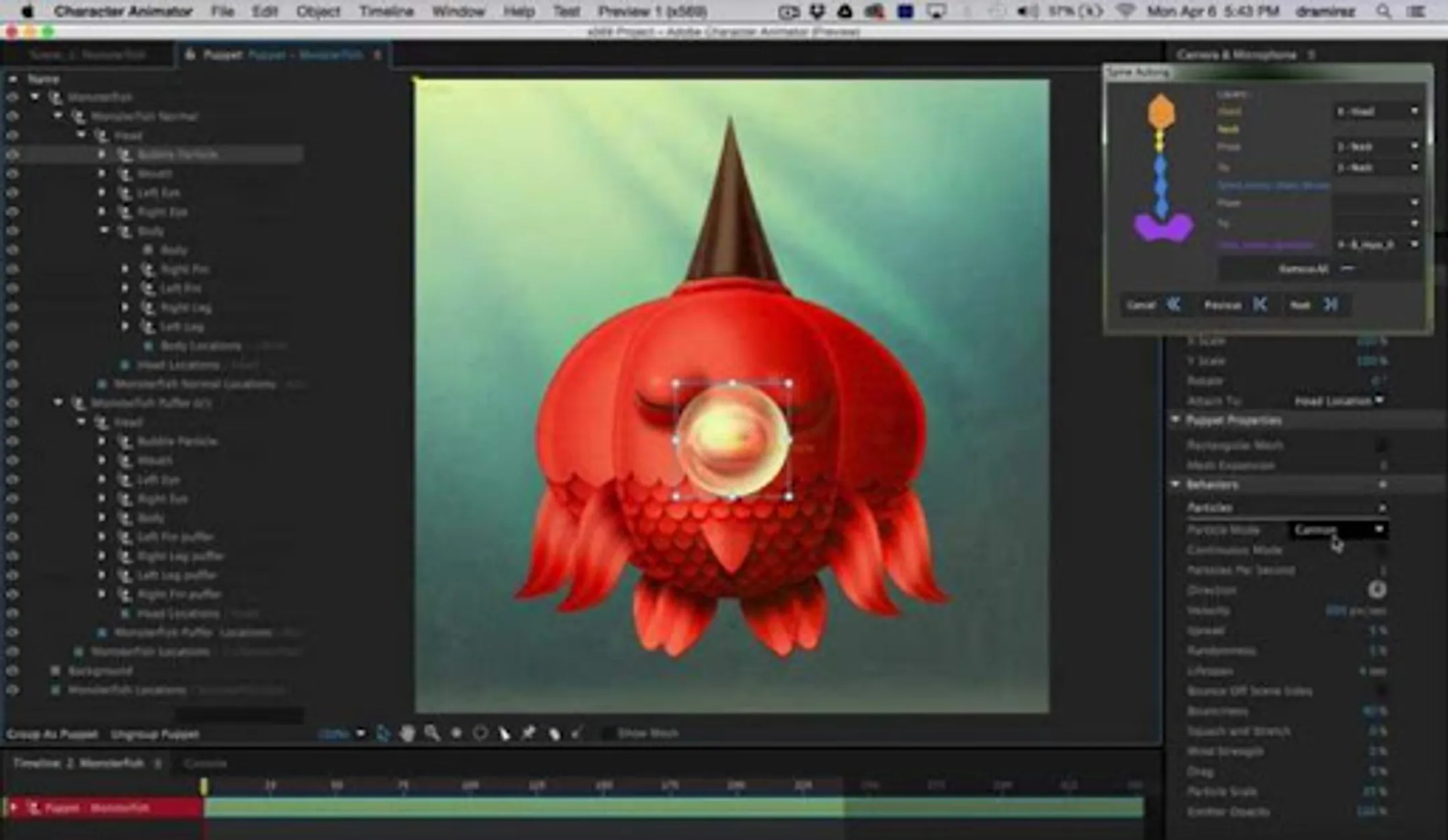This screenshot has height=840, width=1448.
Task: Click the Ungroup Puppet button
Action: point(155,734)
